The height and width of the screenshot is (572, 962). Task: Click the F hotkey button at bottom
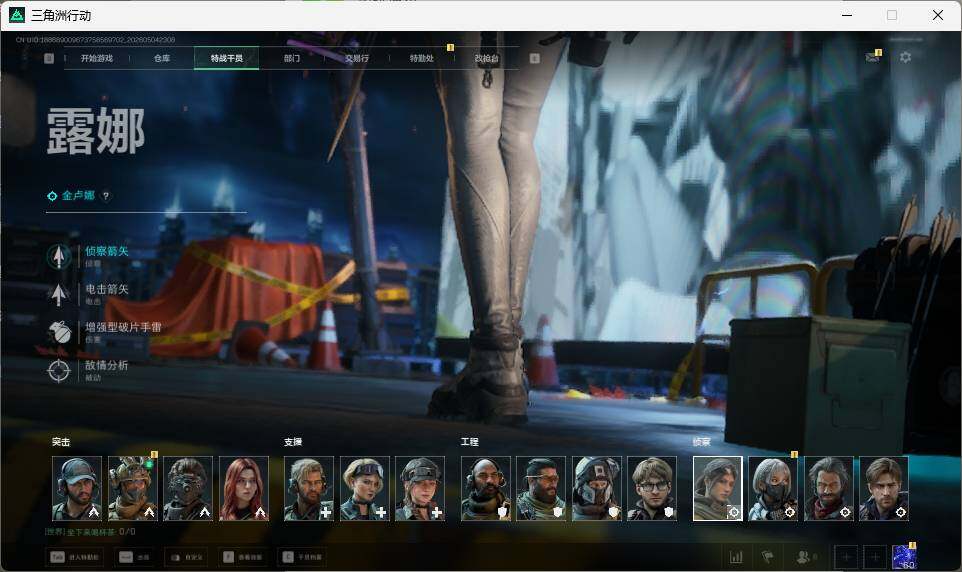(243, 557)
